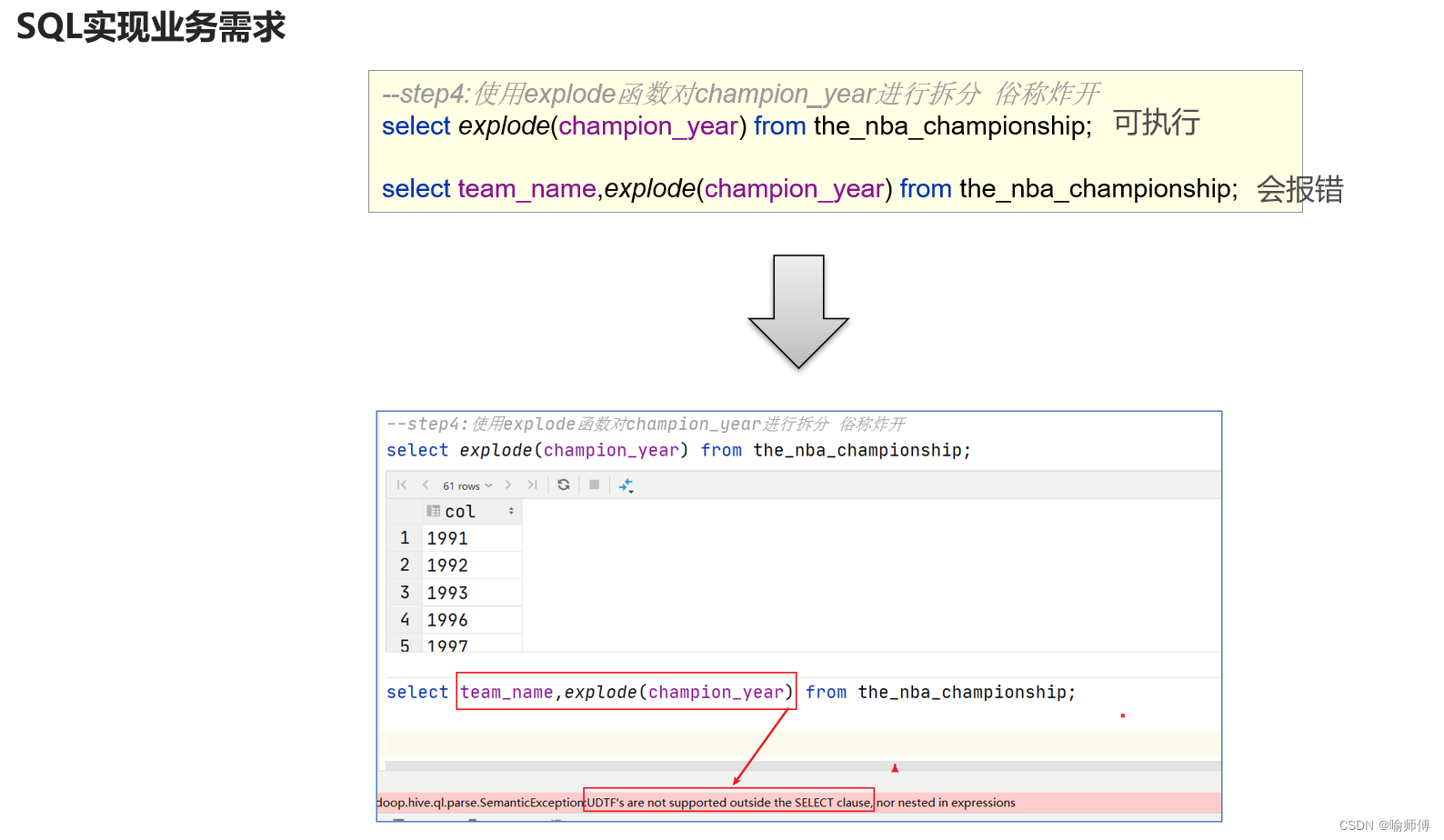Click the 可执行 label
This screenshot has width=1444, height=840.
[1157, 123]
